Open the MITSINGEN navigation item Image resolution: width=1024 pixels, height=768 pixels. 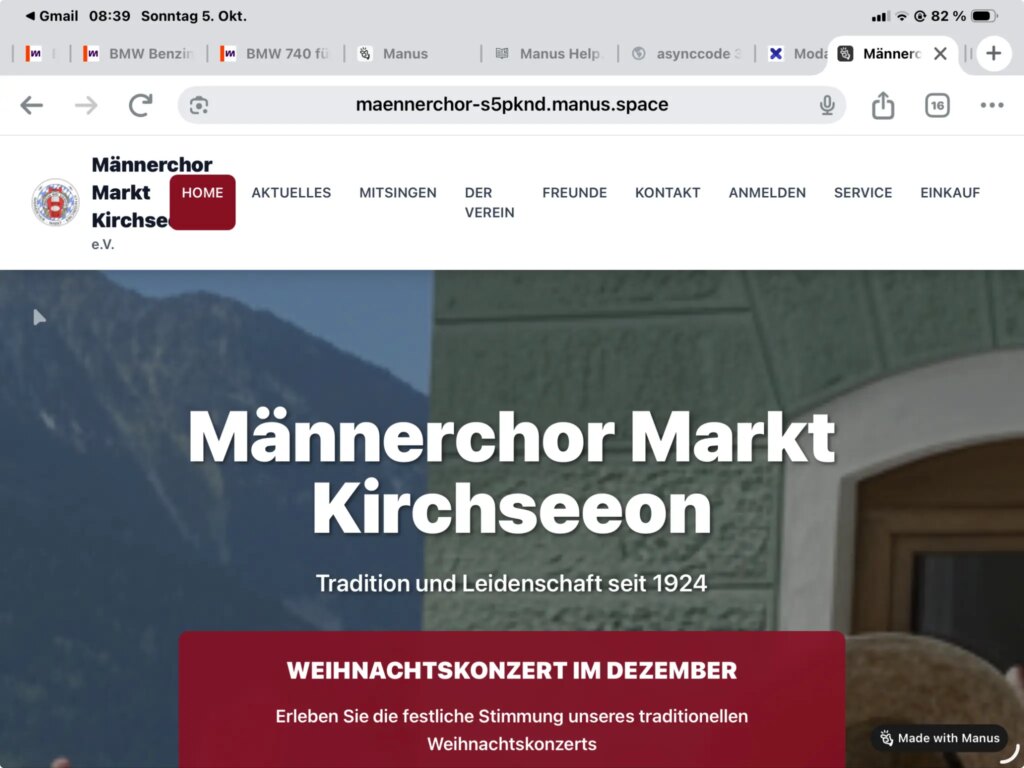coord(398,193)
